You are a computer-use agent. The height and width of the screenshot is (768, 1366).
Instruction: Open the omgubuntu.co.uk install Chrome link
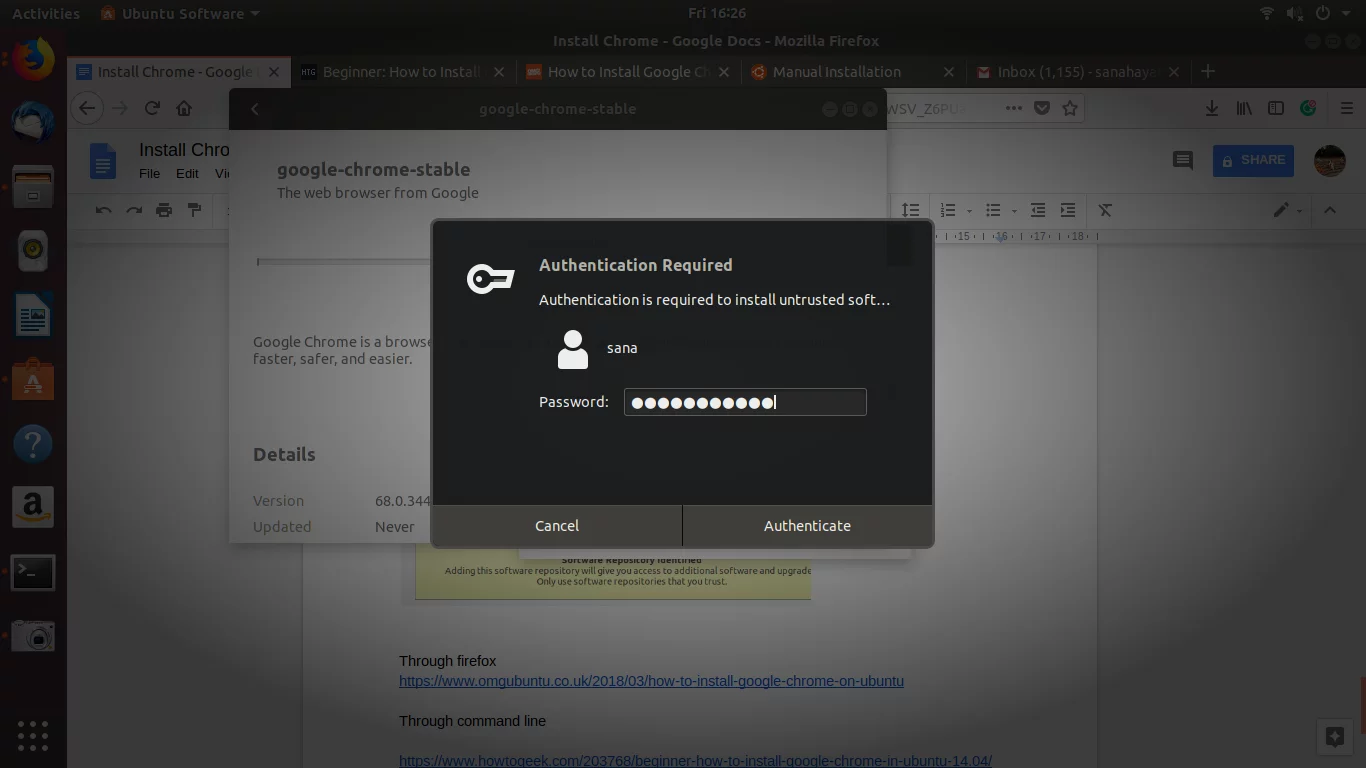click(x=651, y=681)
